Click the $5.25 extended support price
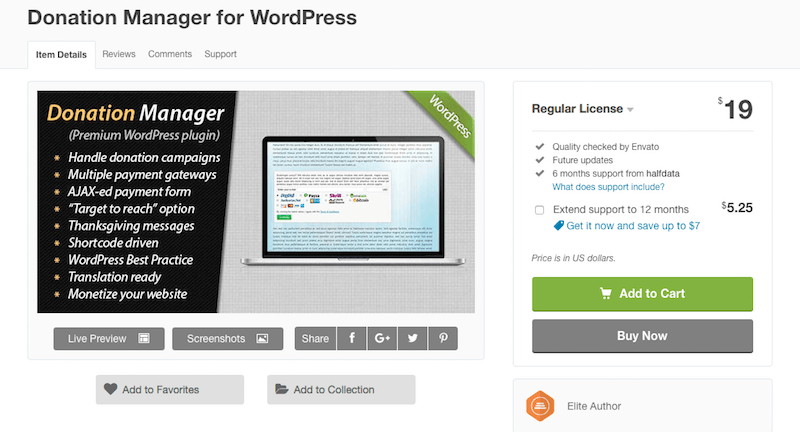Screen dimensions: 800x432 [x=737, y=208]
